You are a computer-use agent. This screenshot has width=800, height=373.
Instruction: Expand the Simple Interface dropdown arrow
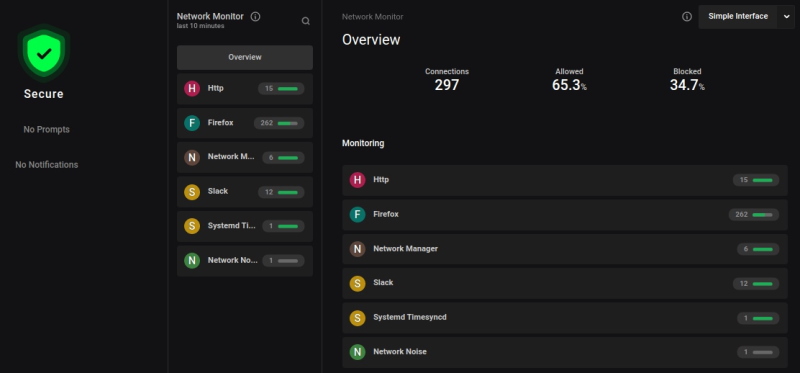tap(786, 17)
